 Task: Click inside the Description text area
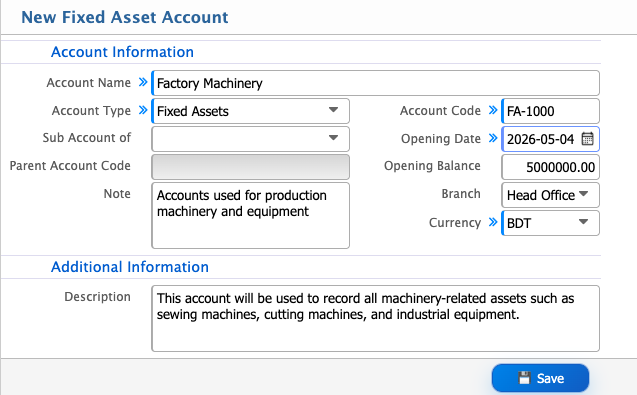(x=375, y=319)
